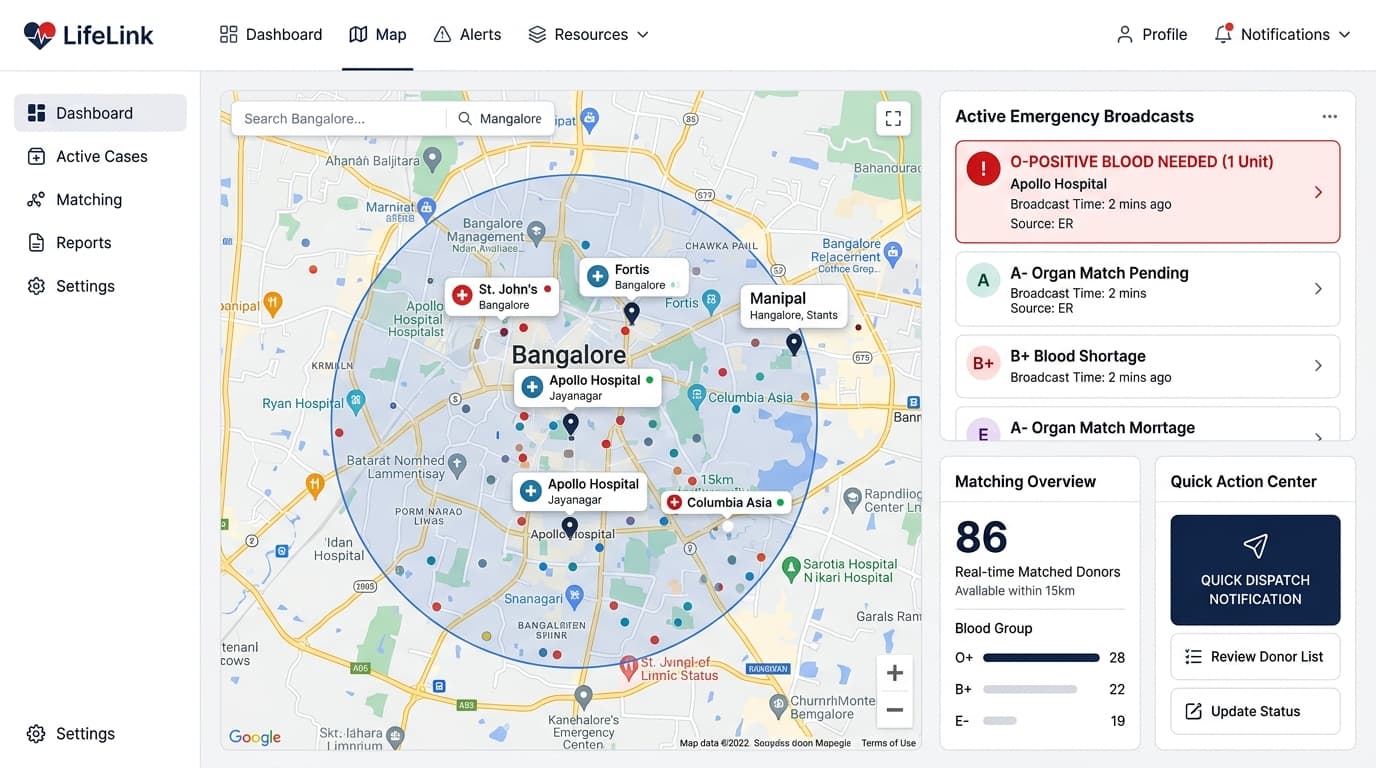Viewport: 1376px width, 768px height.
Task: Click the red alert exclamation icon
Action: click(x=983, y=170)
